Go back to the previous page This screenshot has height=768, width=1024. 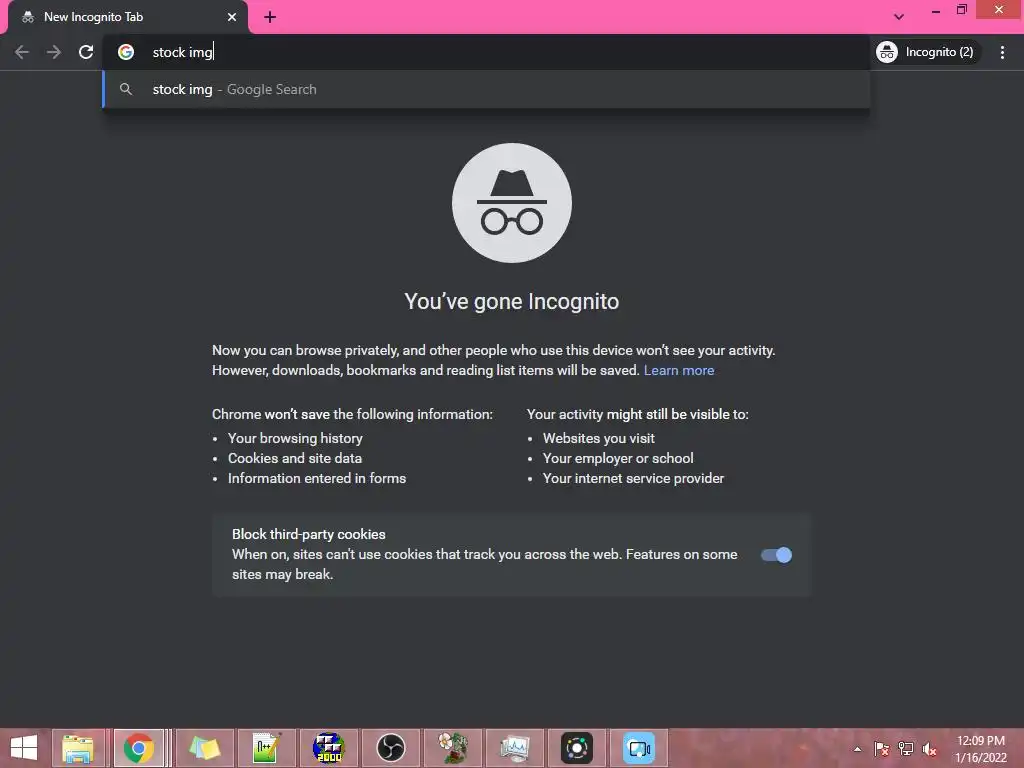coord(22,52)
